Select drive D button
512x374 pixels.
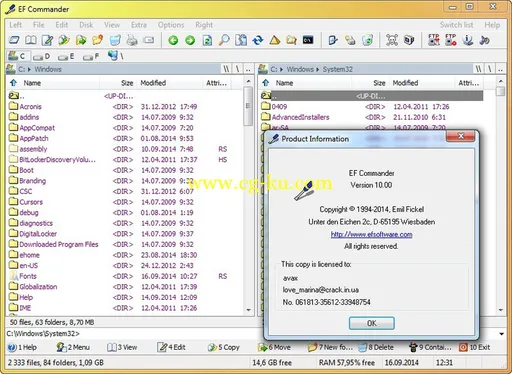click(42, 56)
